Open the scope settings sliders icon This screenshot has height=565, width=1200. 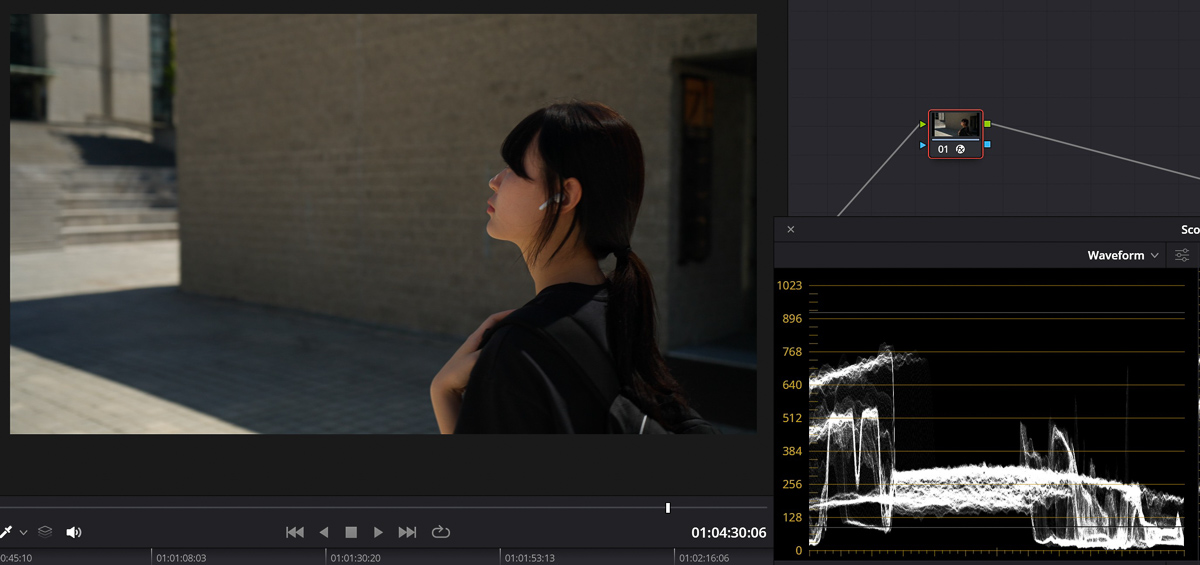pos(1183,255)
